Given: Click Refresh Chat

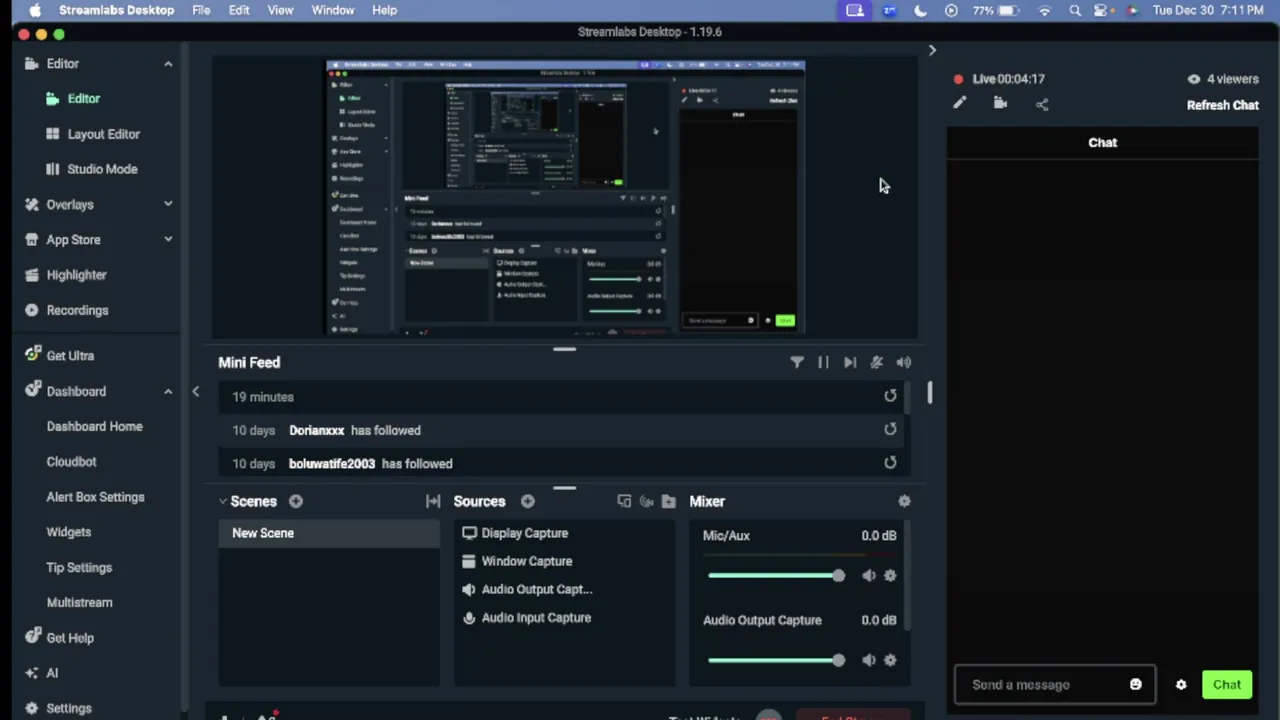Looking at the screenshot, I should 1222,105.
